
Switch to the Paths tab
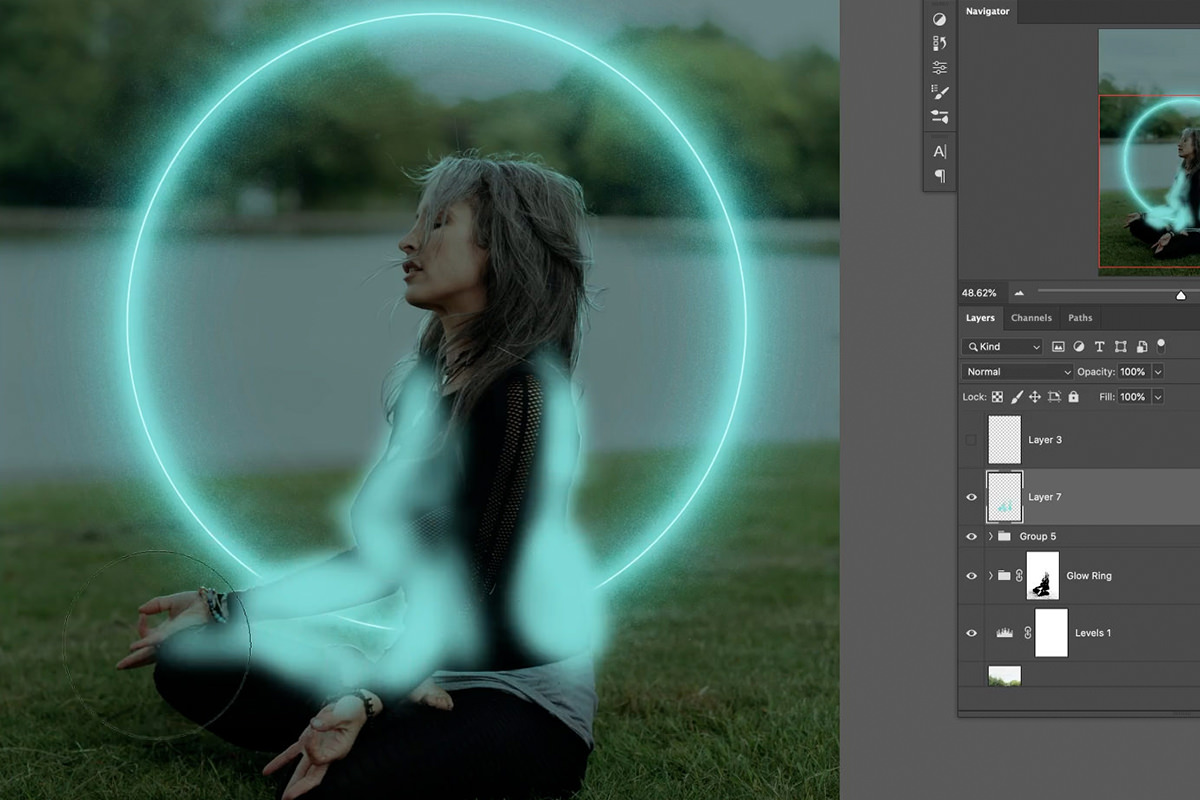(1080, 318)
